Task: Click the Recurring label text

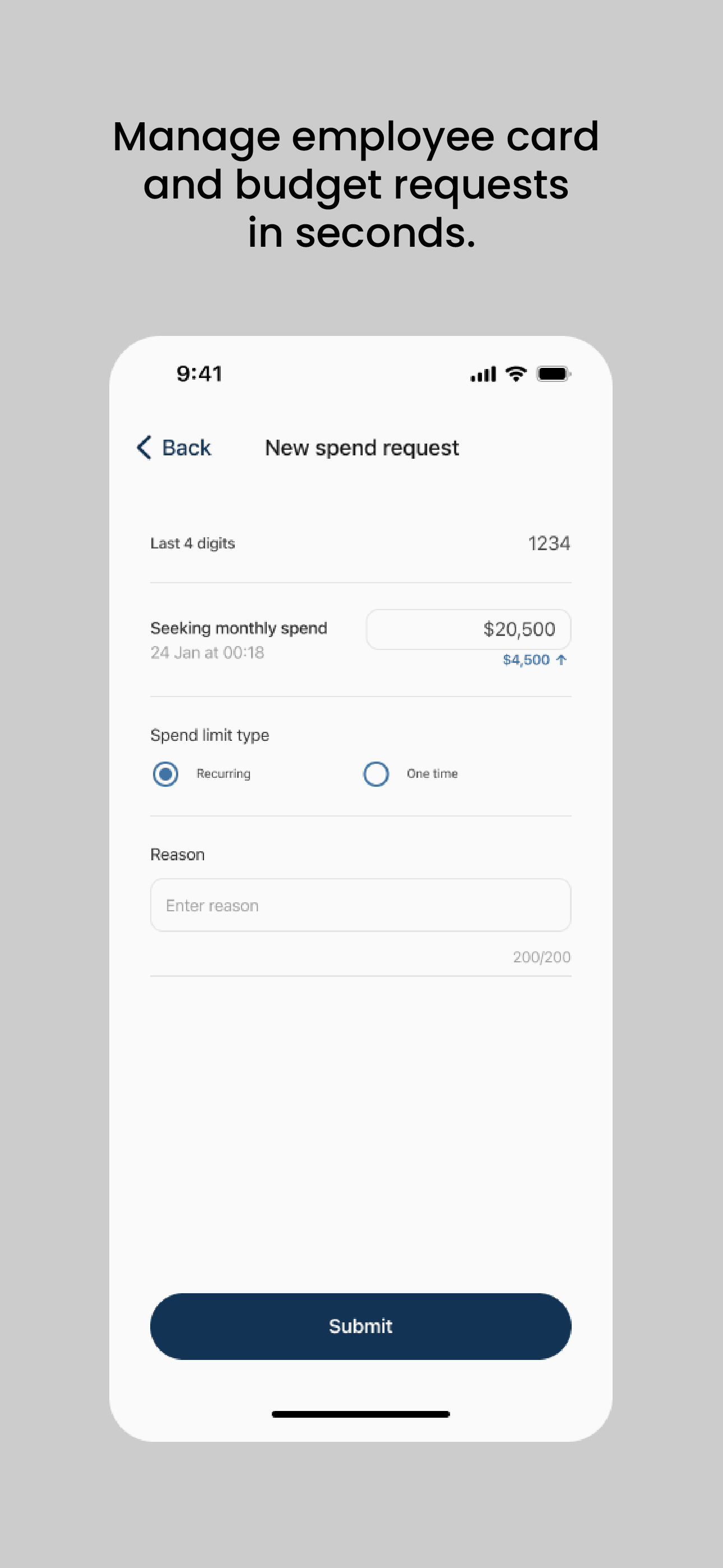Action: (x=224, y=774)
